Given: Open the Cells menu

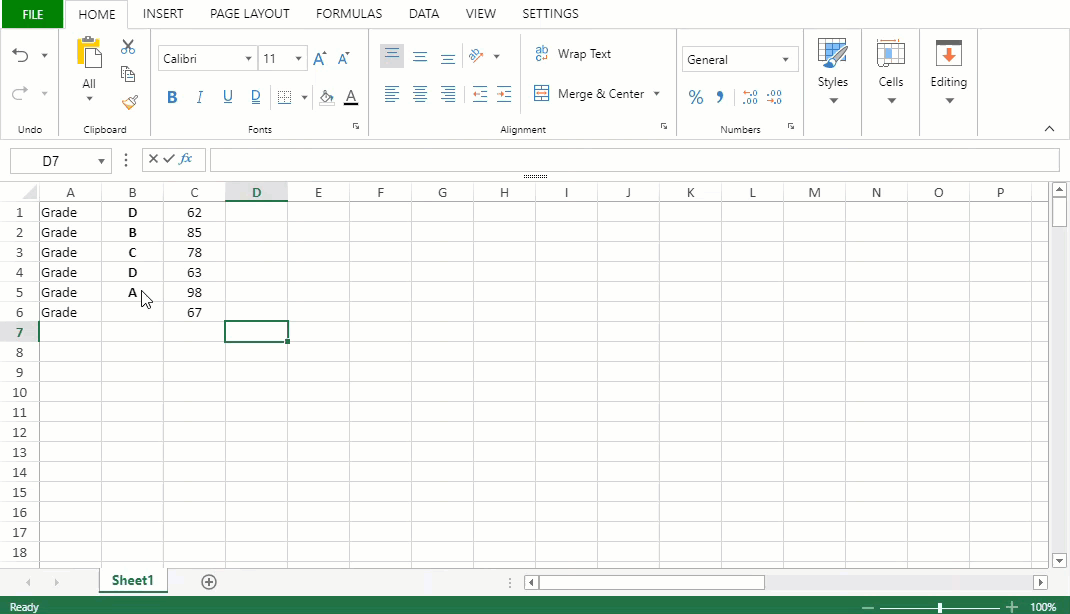Looking at the screenshot, I should 891,72.
